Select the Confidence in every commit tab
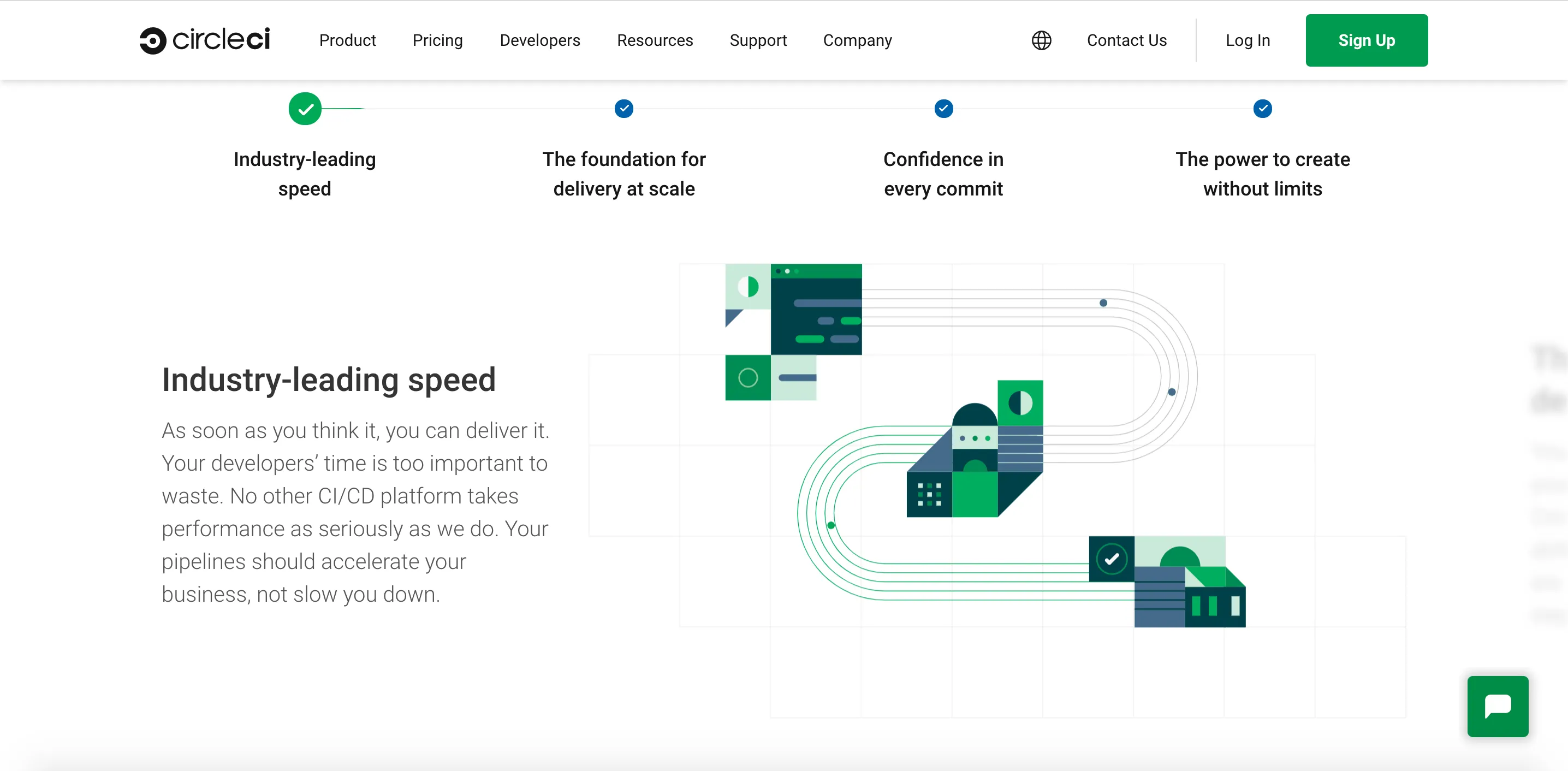Viewport: 1568px width, 771px height. pos(943,174)
